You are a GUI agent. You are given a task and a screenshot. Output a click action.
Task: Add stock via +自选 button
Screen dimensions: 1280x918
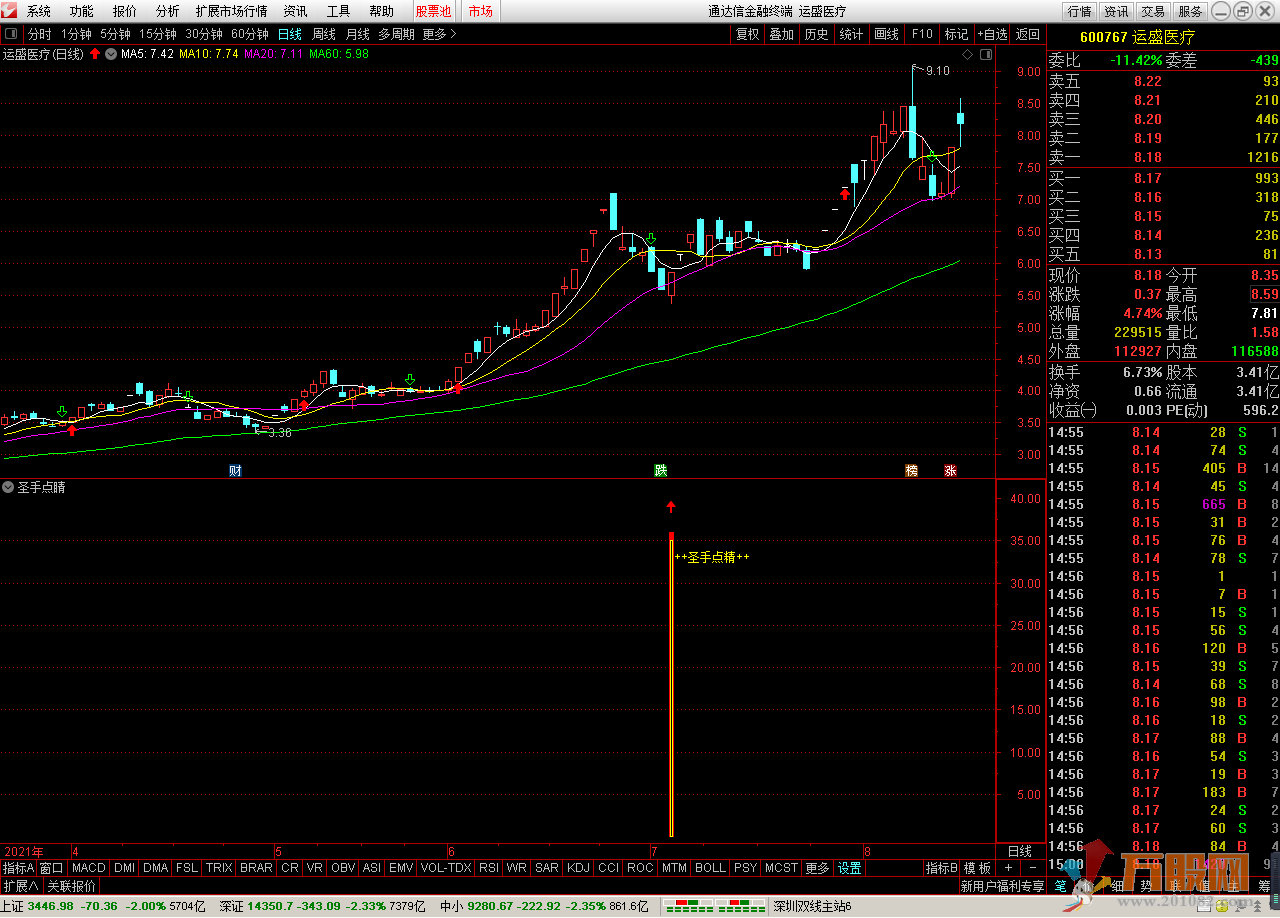(x=993, y=34)
